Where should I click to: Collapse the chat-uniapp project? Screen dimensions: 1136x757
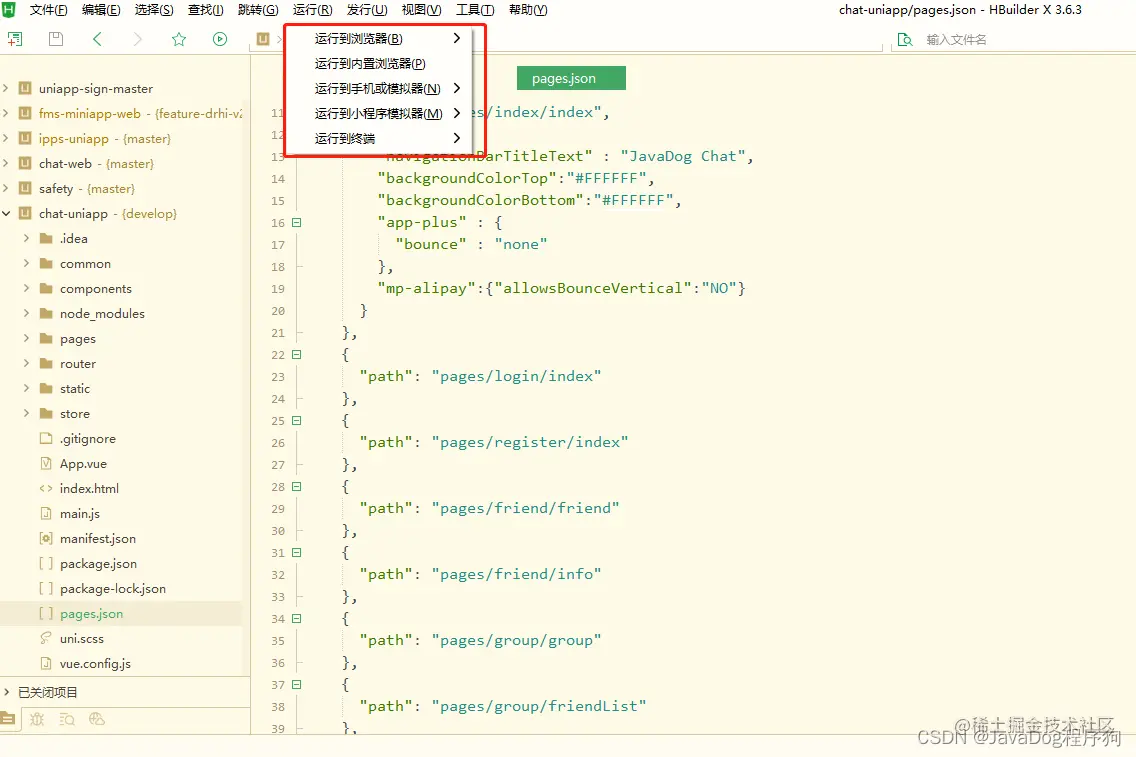[6, 214]
